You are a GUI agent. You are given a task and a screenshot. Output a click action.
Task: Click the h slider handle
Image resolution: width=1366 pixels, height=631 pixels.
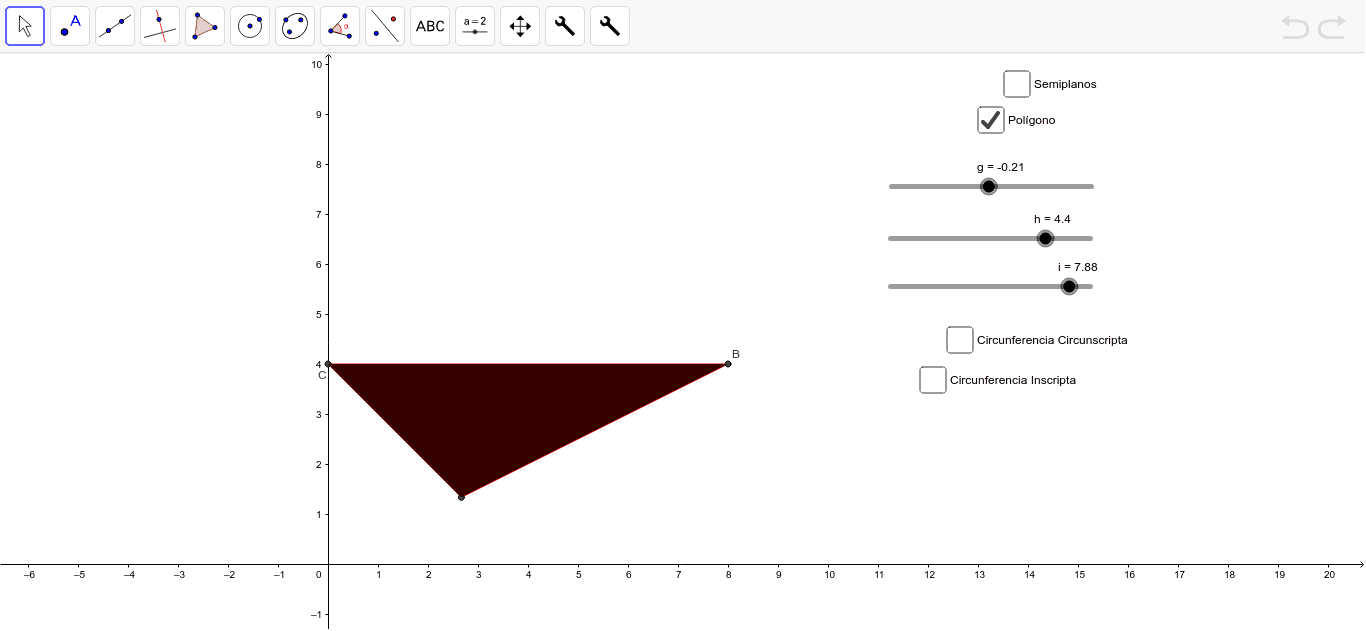(x=1045, y=238)
